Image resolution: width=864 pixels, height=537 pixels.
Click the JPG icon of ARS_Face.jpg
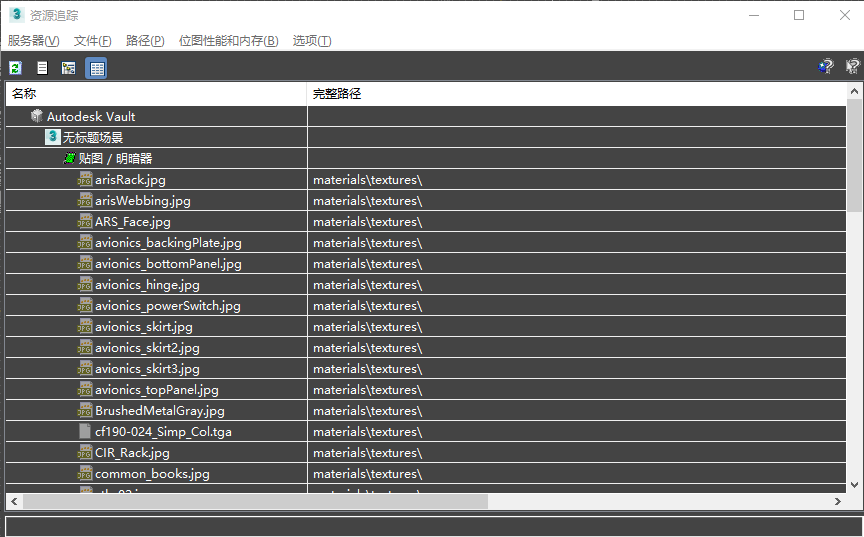pyautogui.click(x=85, y=221)
